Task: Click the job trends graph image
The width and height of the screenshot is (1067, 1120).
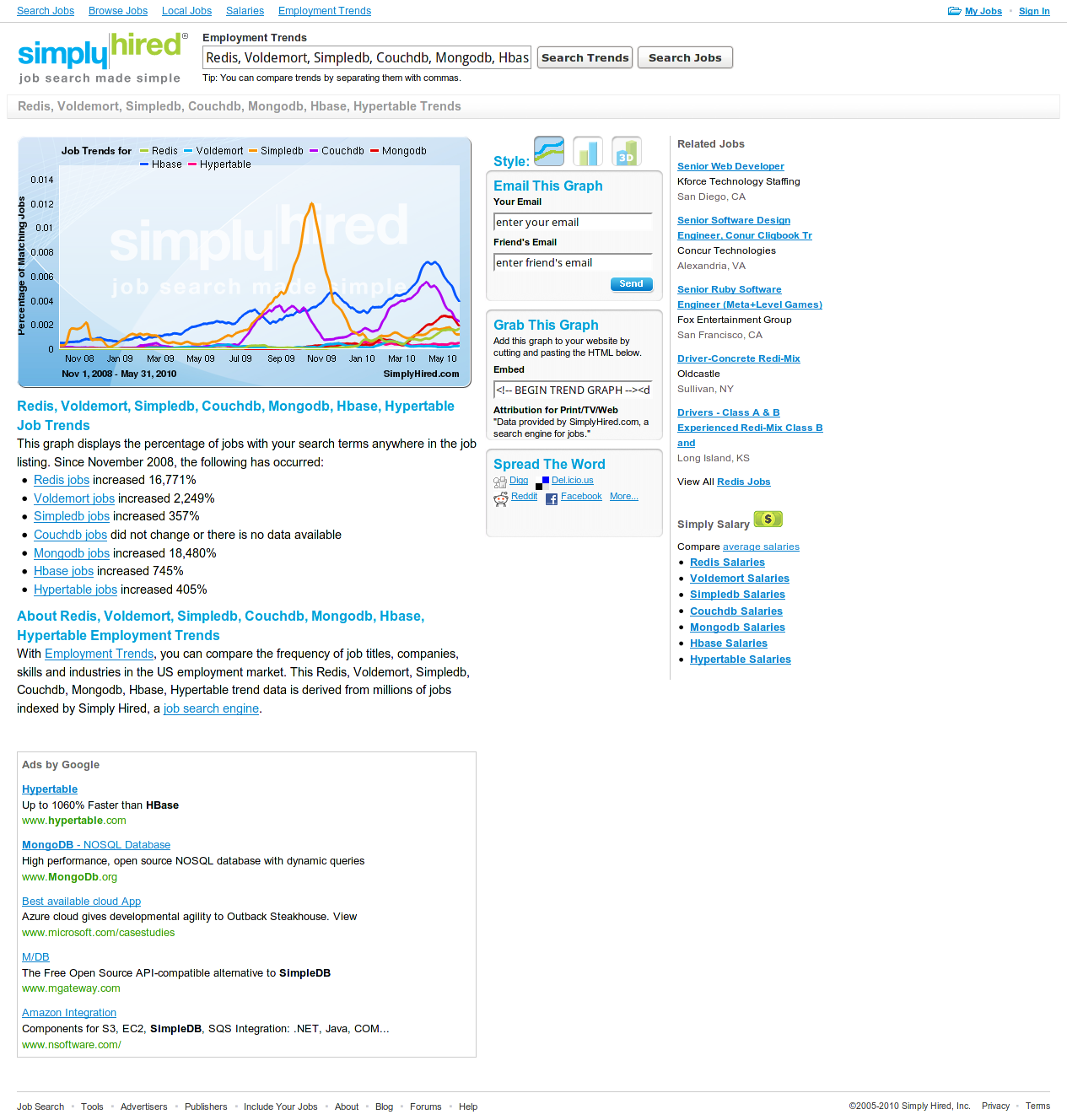Action: [245, 262]
